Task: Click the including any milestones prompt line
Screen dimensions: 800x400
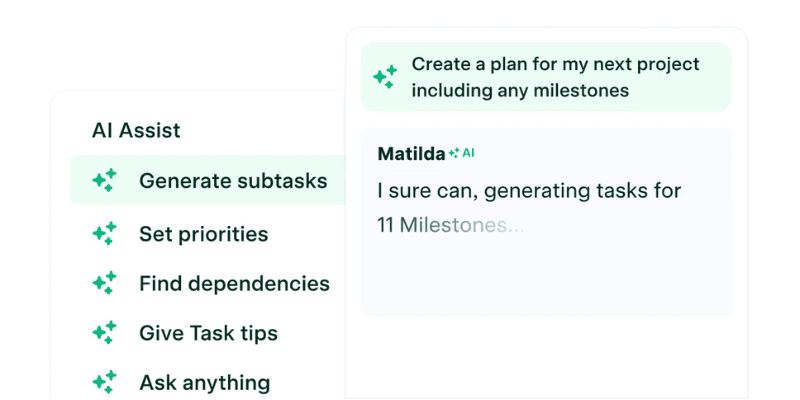Action: 520,90
